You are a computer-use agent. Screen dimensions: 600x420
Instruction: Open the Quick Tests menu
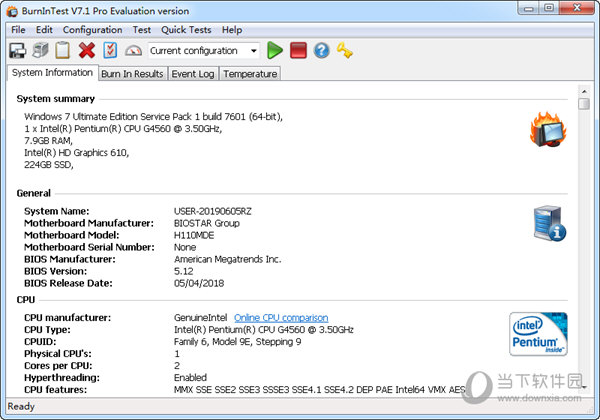187,30
